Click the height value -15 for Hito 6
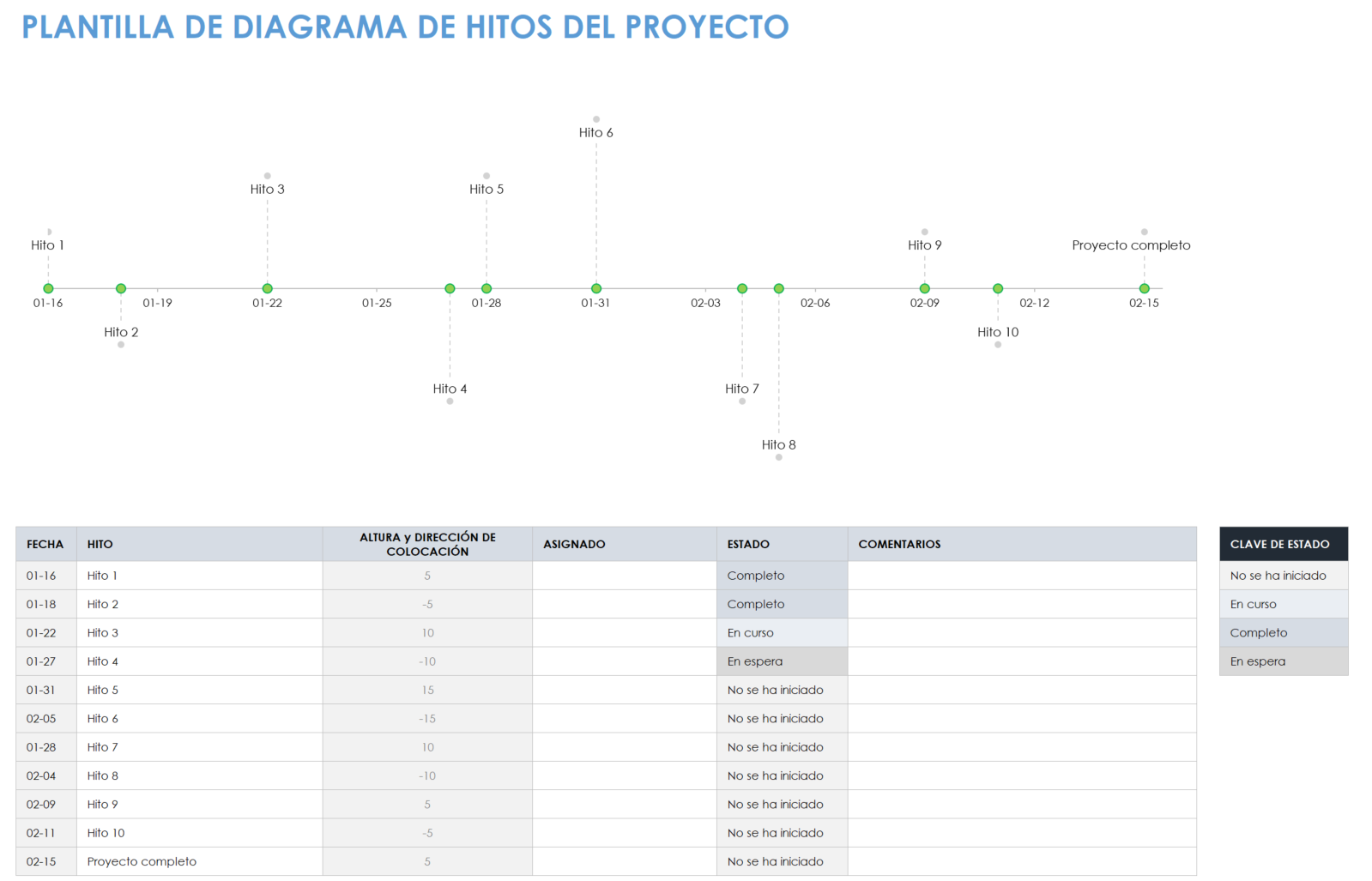The height and width of the screenshot is (881, 1372). [427, 719]
